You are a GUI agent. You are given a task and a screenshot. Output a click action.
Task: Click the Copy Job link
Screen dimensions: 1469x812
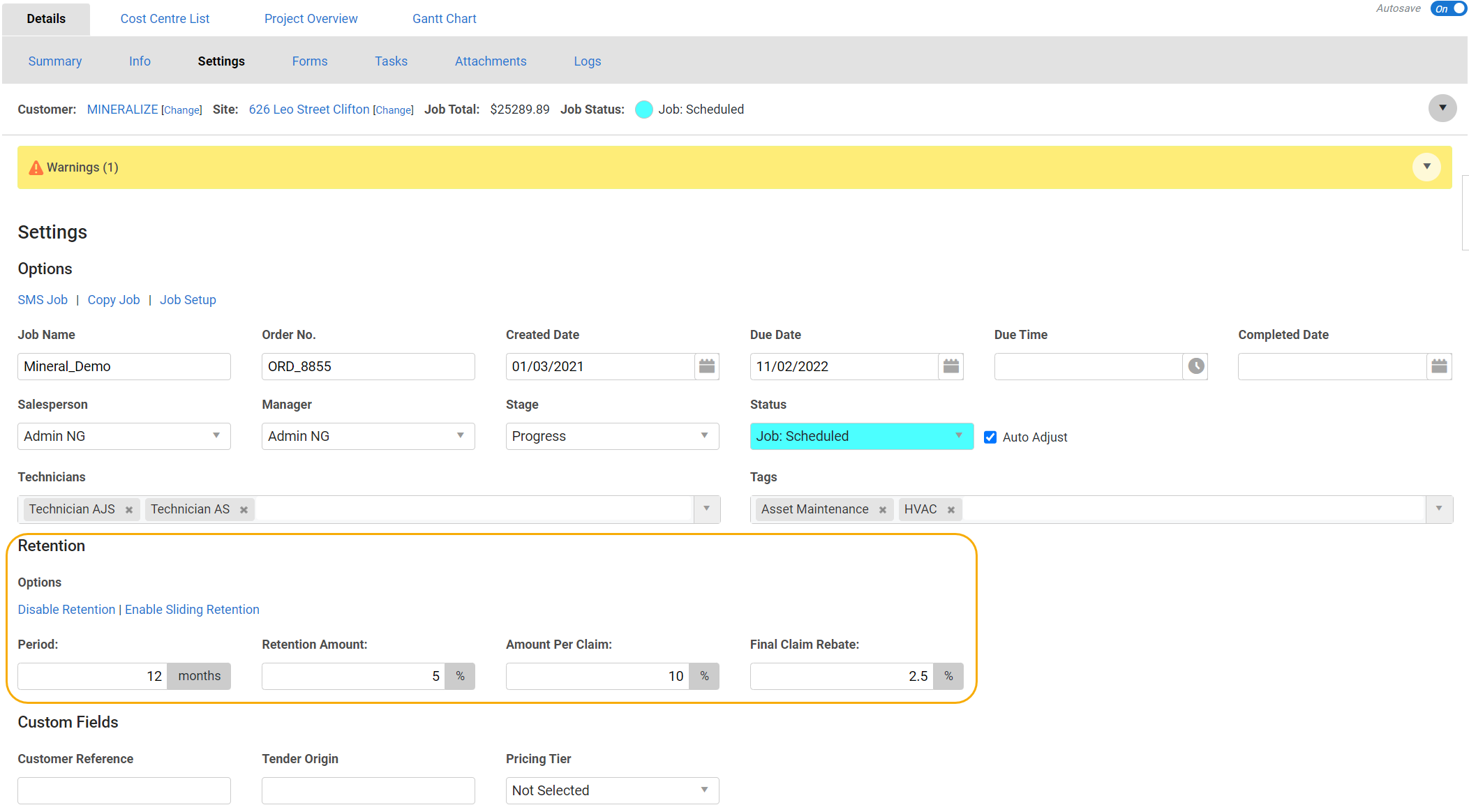coord(114,300)
